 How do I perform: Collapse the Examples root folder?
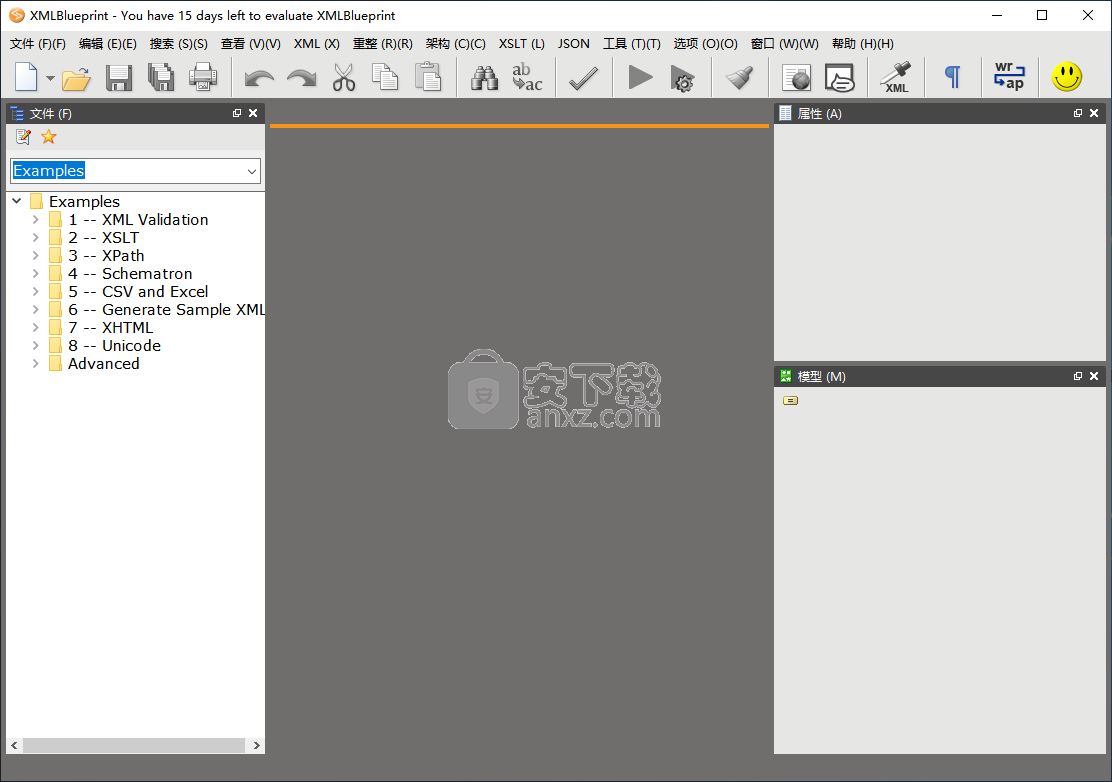(x=17, y=201)
